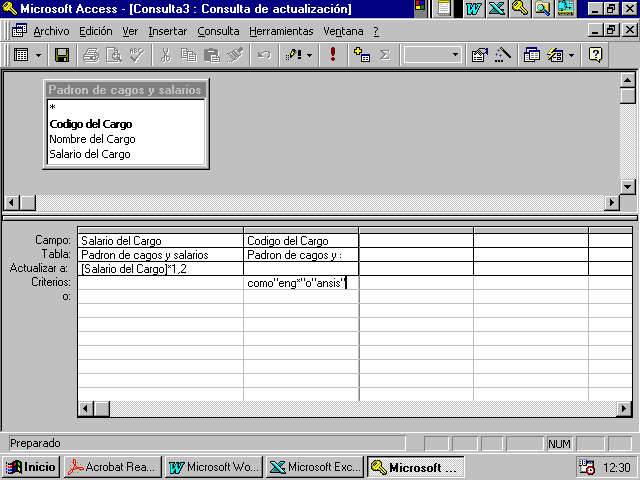640x480 pixels.
Task: Open Print Preview from toolbar
Action: click(x=114, y=55)
